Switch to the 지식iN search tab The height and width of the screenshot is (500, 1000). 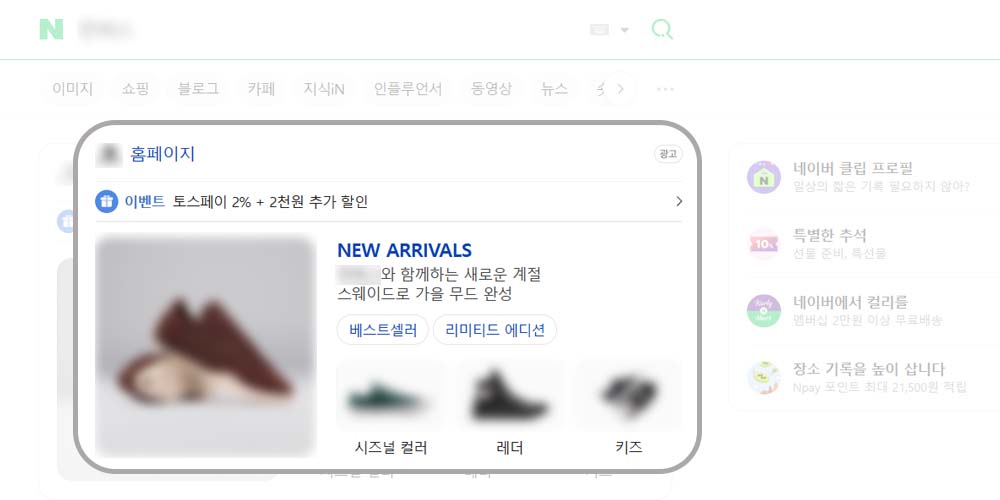pyautogui.click(x=324, y=89)
